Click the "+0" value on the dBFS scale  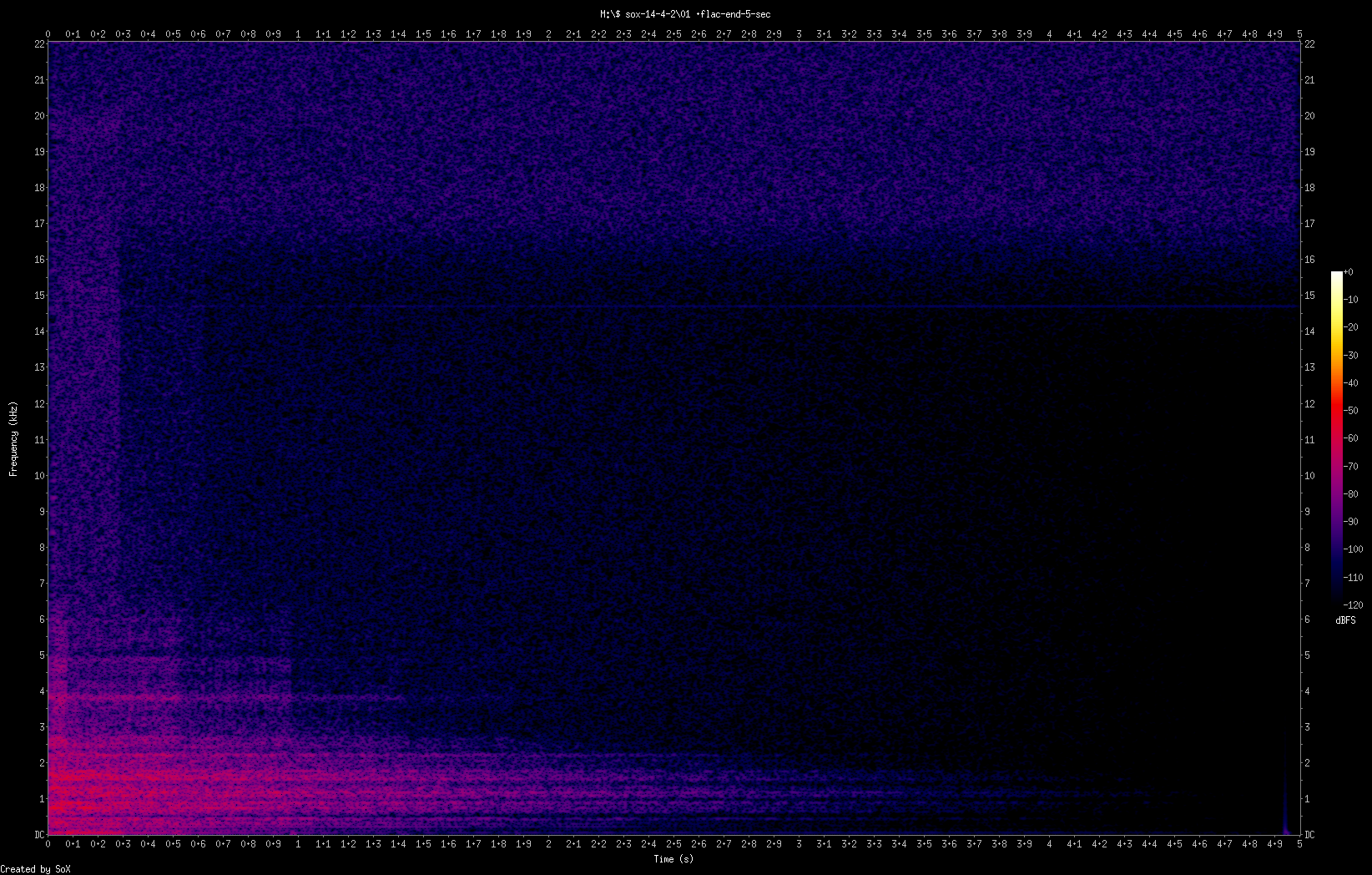click(1349, 272)
